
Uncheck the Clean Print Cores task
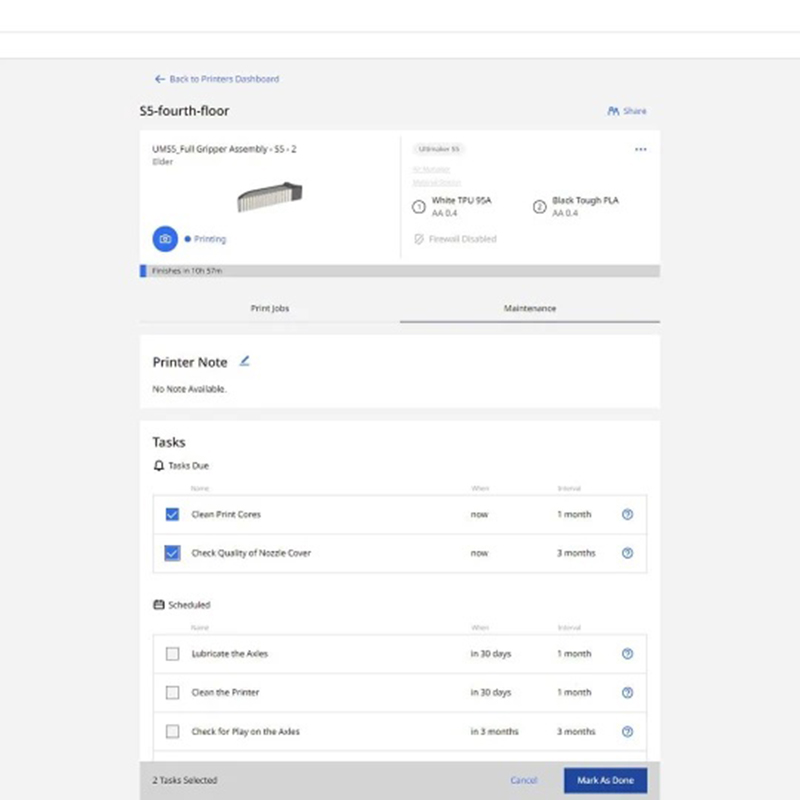click(173, 515)
